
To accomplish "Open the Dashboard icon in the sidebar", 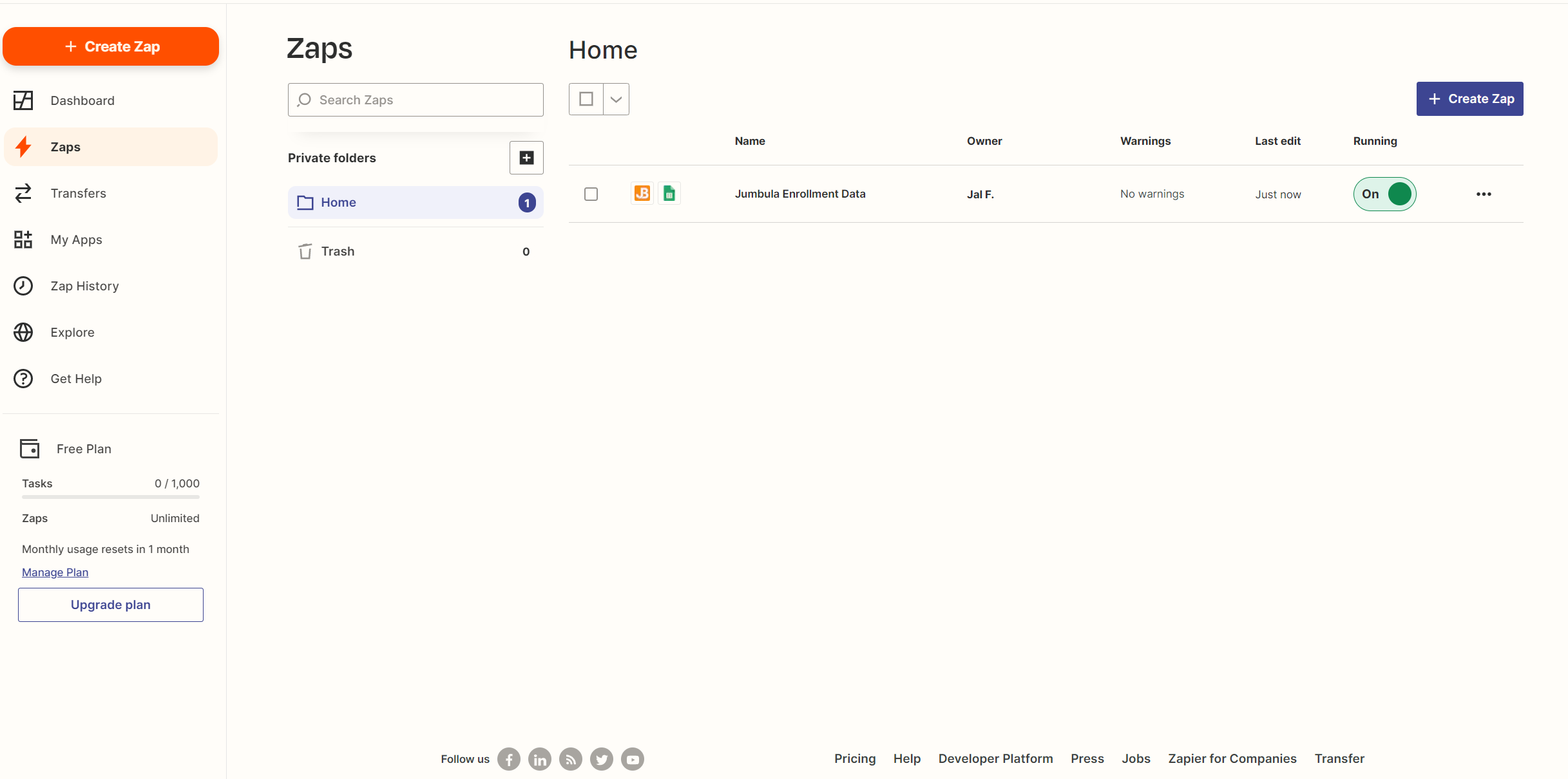I will click(23, 100).
